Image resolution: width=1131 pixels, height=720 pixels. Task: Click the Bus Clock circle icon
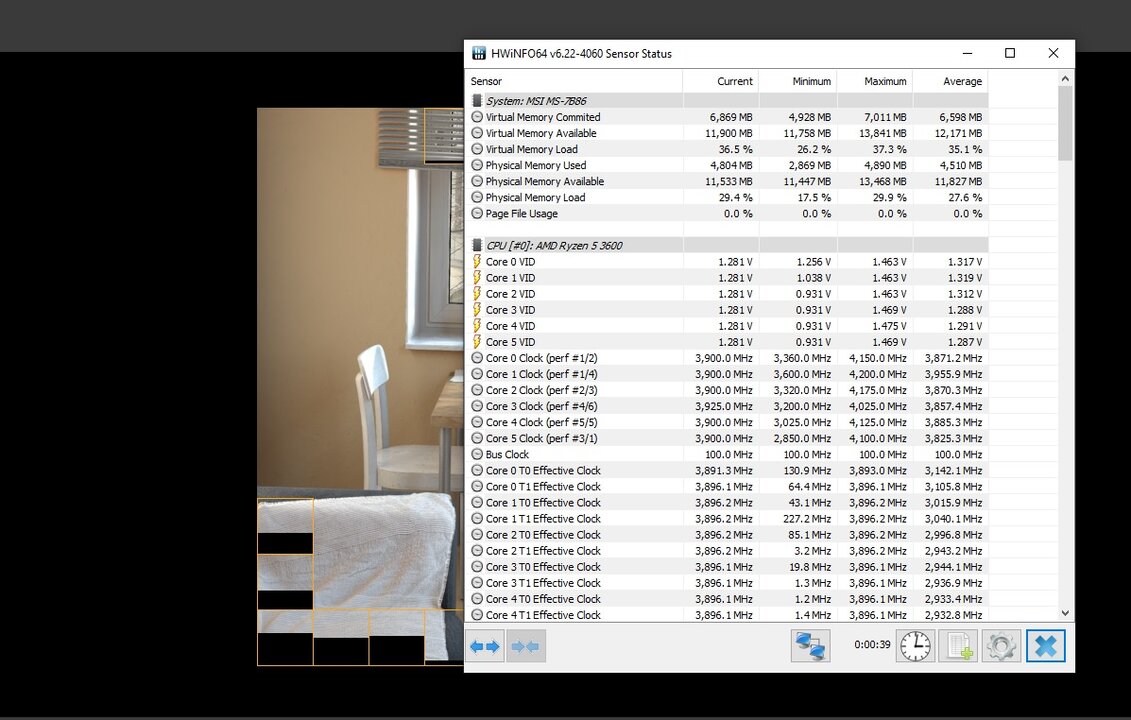point(477,455)
